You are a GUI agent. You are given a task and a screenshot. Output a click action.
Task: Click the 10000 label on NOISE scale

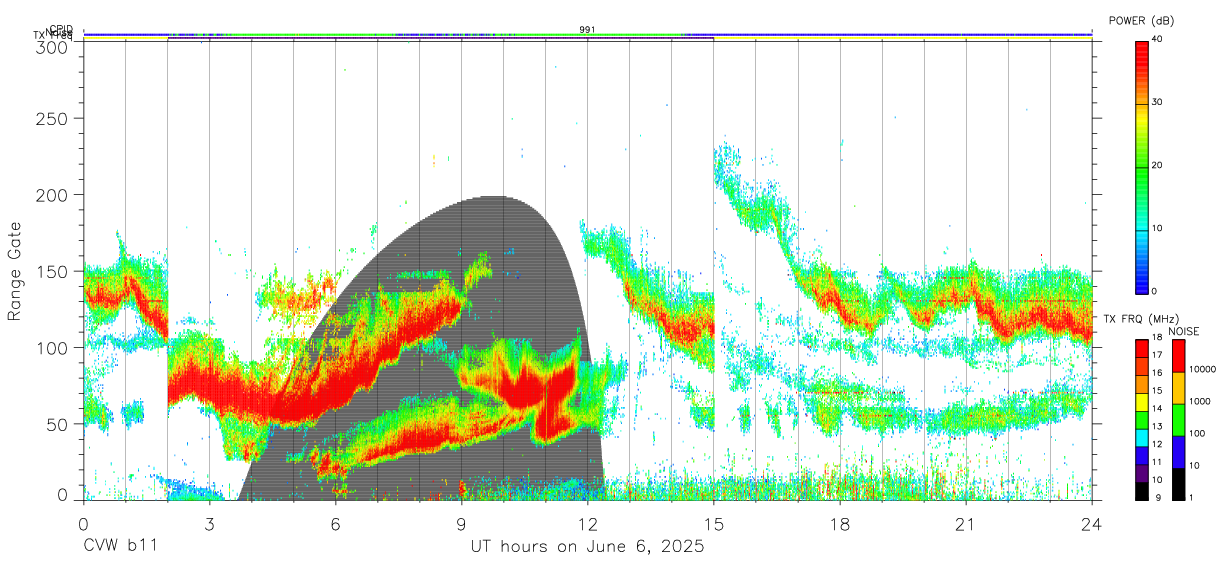[x=1205, y=369]
